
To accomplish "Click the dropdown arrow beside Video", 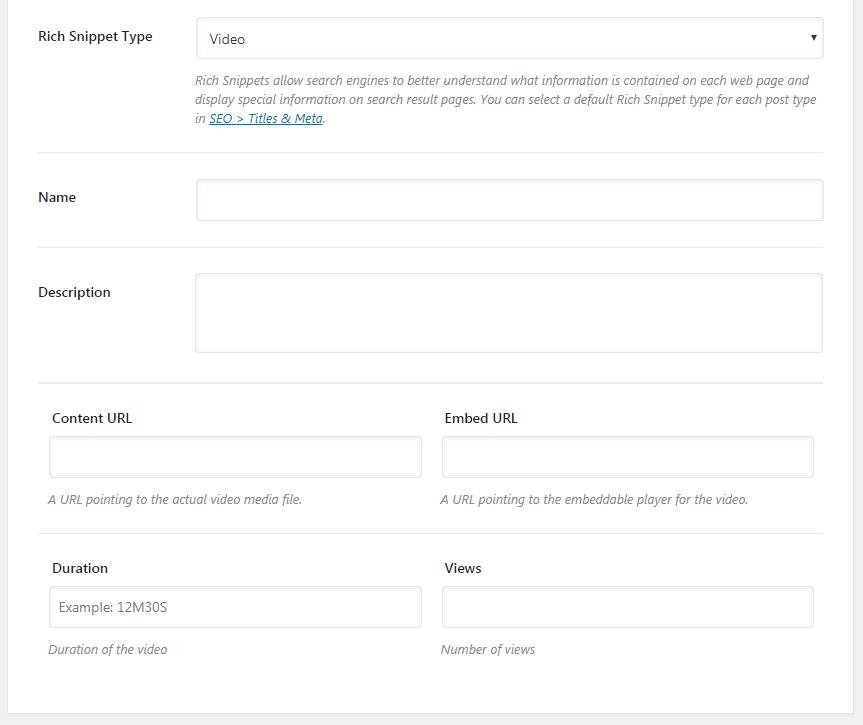I will pos(813,37).
